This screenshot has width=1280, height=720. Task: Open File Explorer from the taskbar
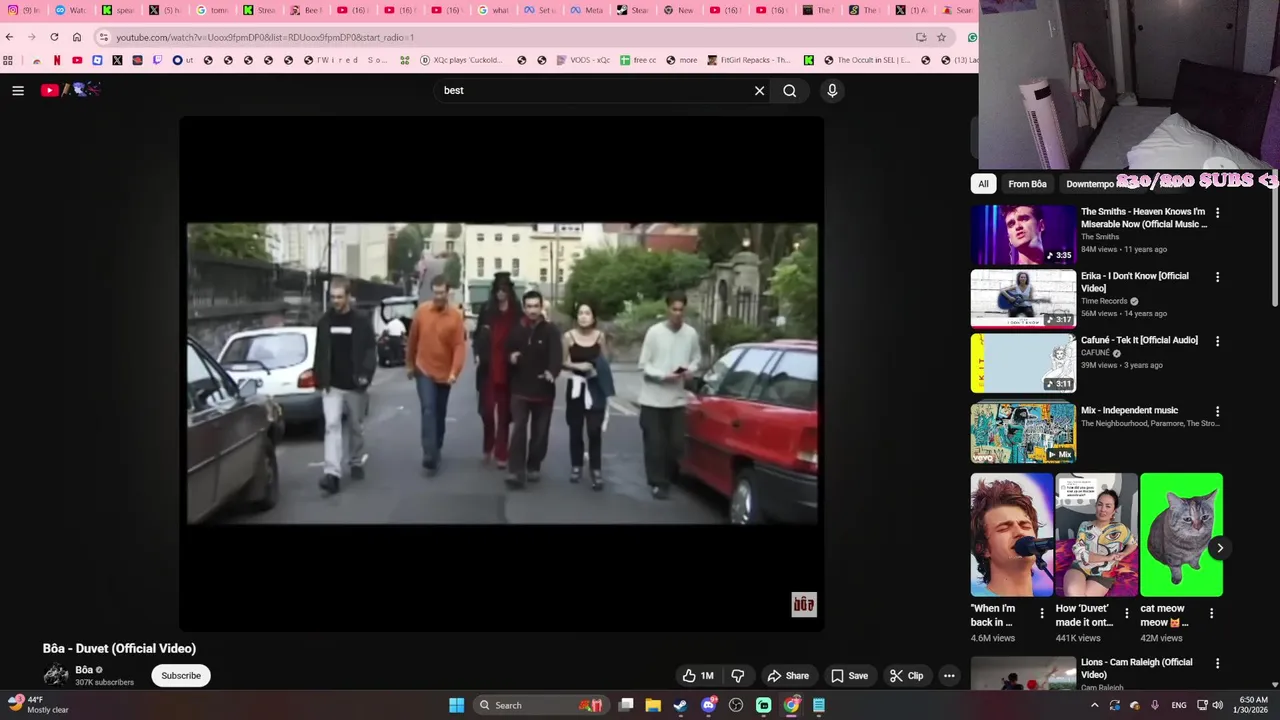pos(653,705)
